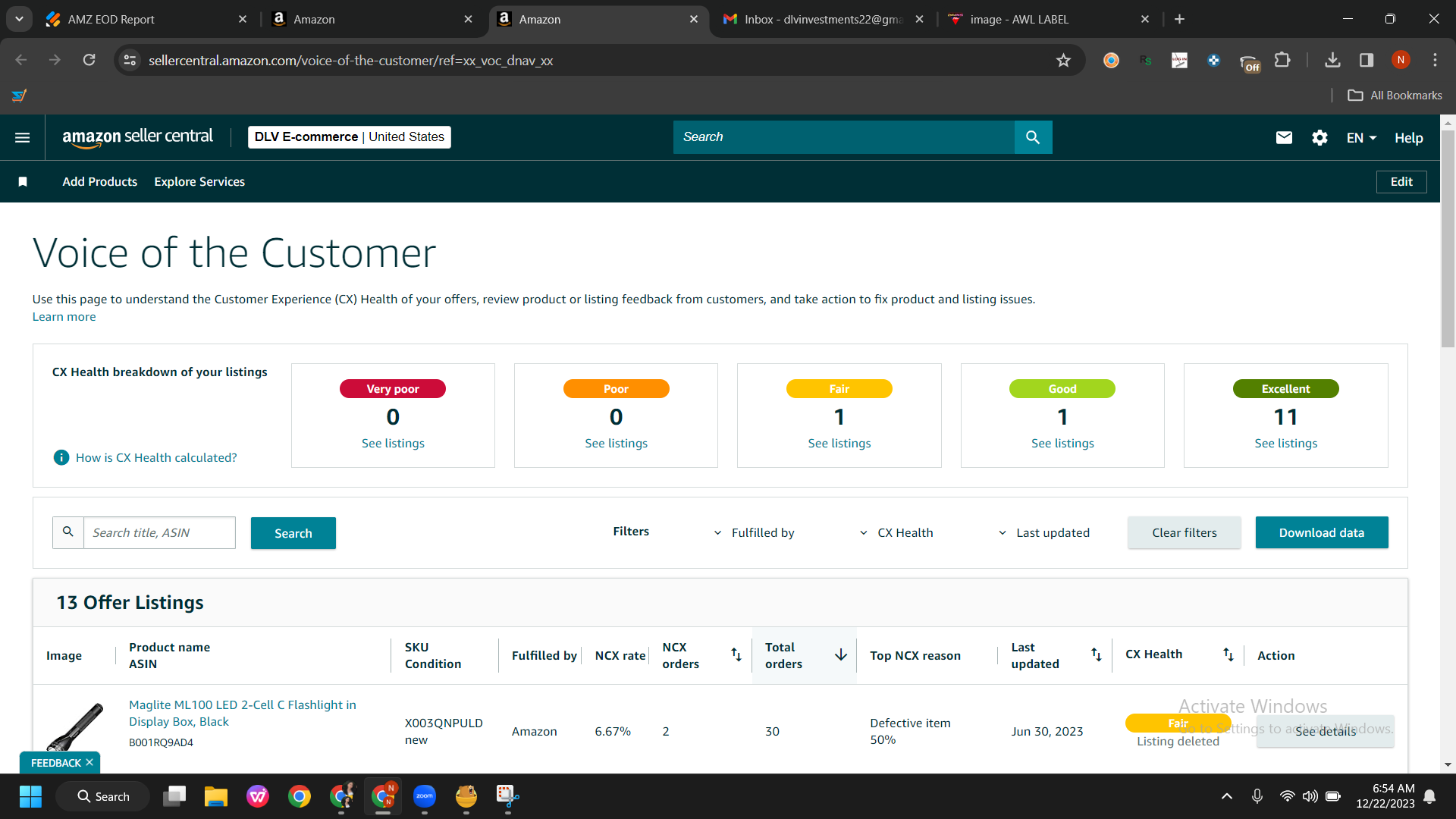
Task: Open How is CX Health calculated link
Action: [x=156, y=457]
